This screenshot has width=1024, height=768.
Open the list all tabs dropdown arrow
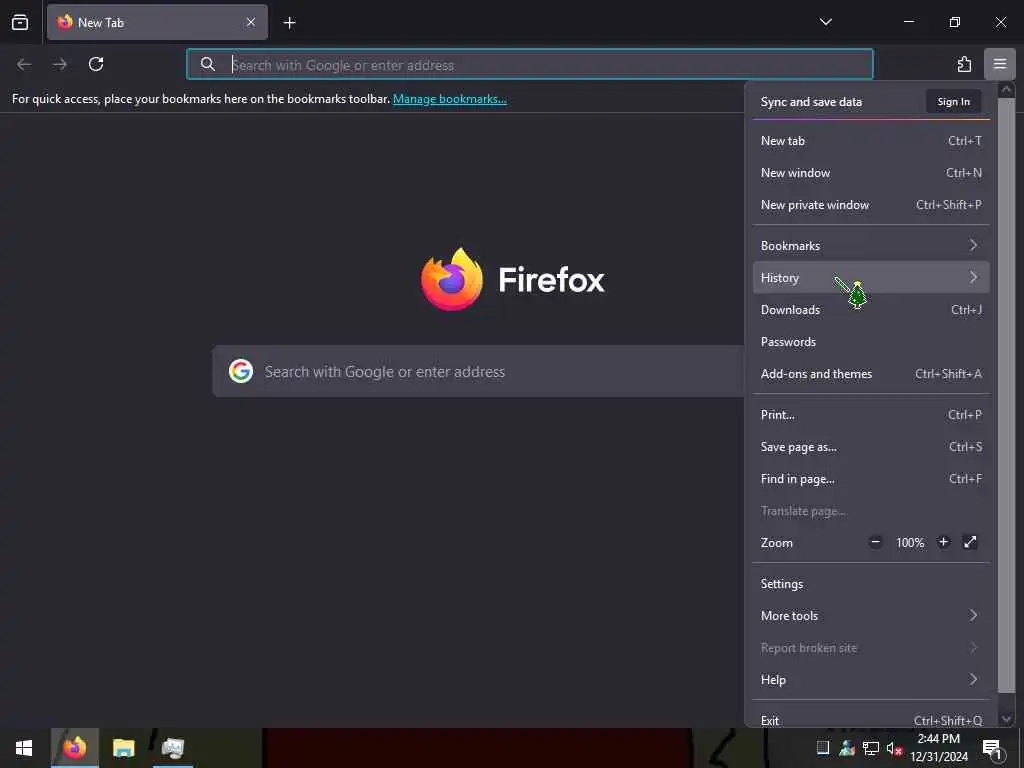tap(825, 22)
